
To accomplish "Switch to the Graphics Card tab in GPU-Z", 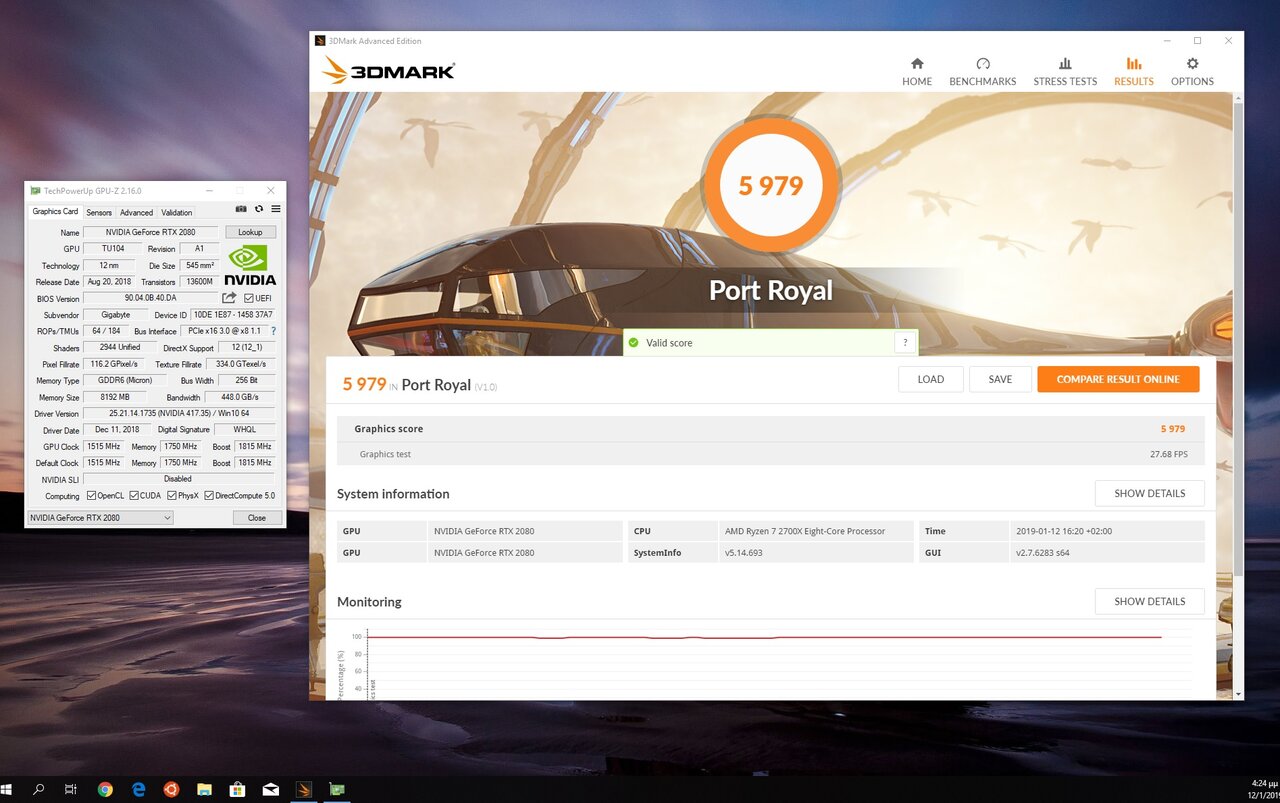I will tap(55, 212).
